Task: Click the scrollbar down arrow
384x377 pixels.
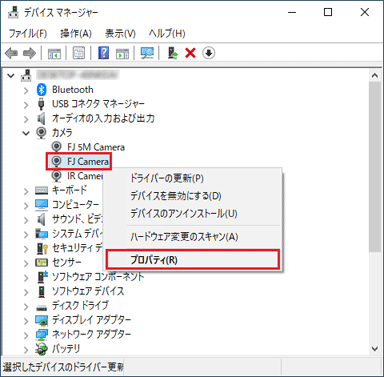Action: (x=375, y=349)
